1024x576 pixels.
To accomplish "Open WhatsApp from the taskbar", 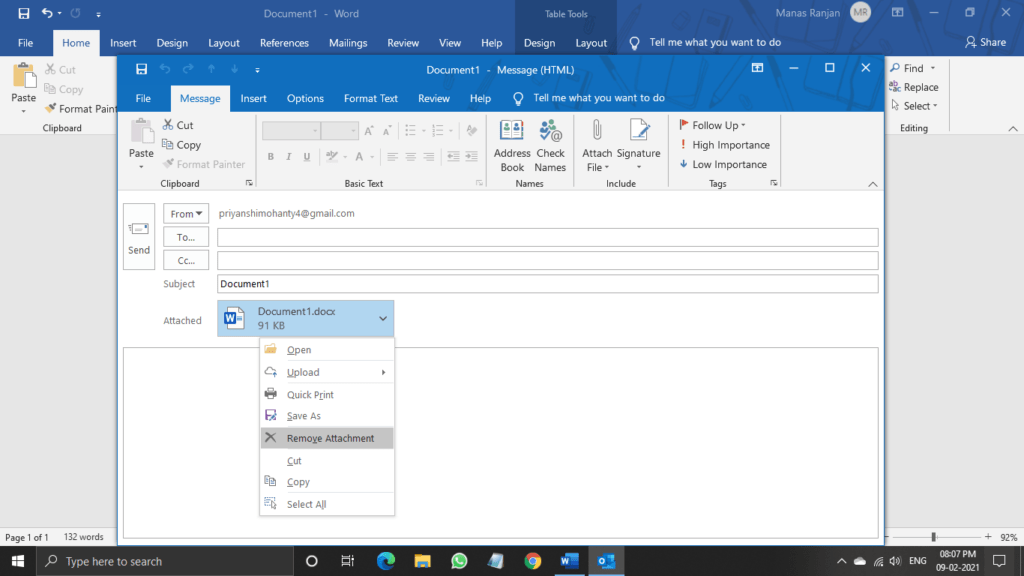I will point(459,561).
